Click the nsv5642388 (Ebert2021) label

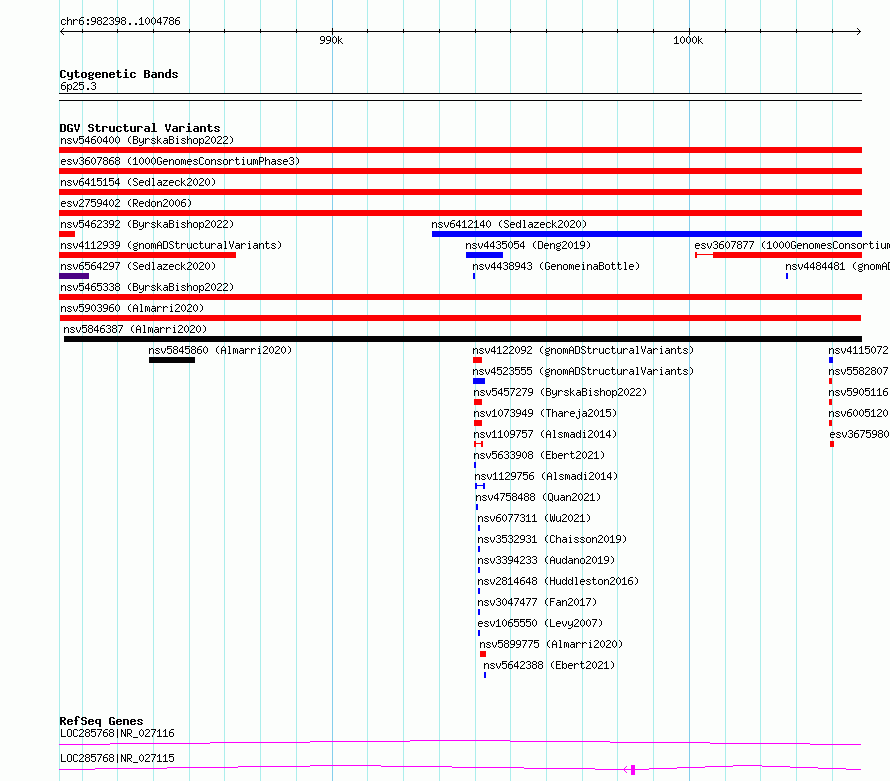point(549,665)
